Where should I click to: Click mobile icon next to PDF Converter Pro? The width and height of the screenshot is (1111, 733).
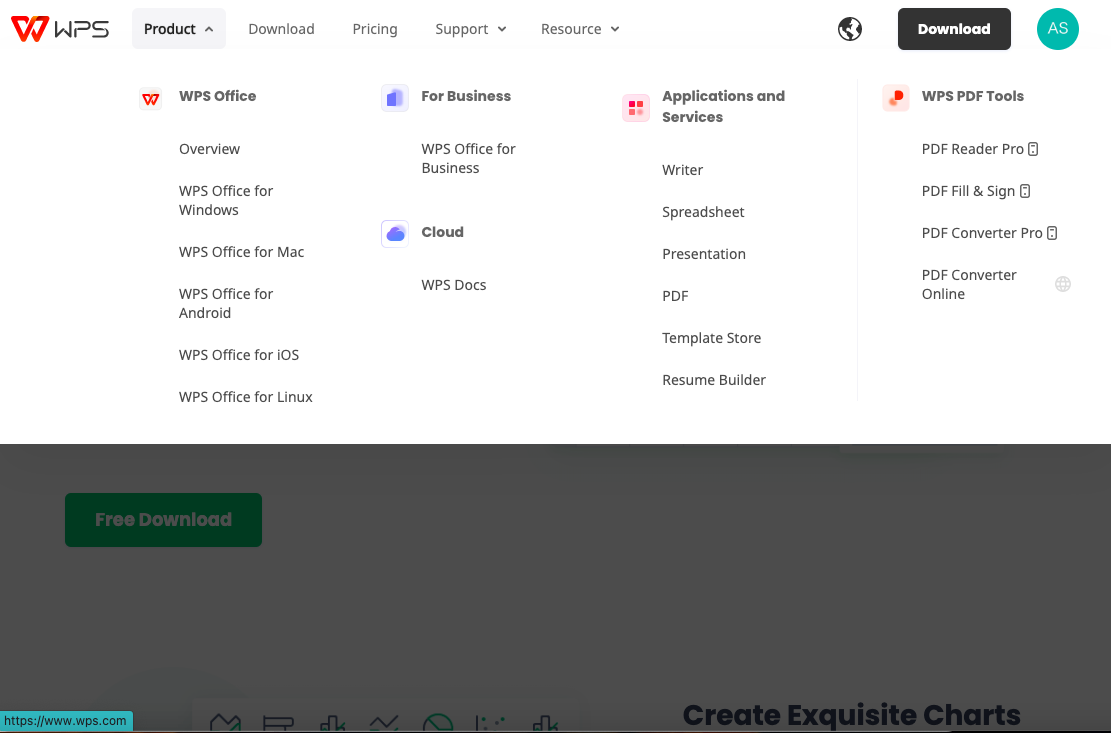(1051, 233)
